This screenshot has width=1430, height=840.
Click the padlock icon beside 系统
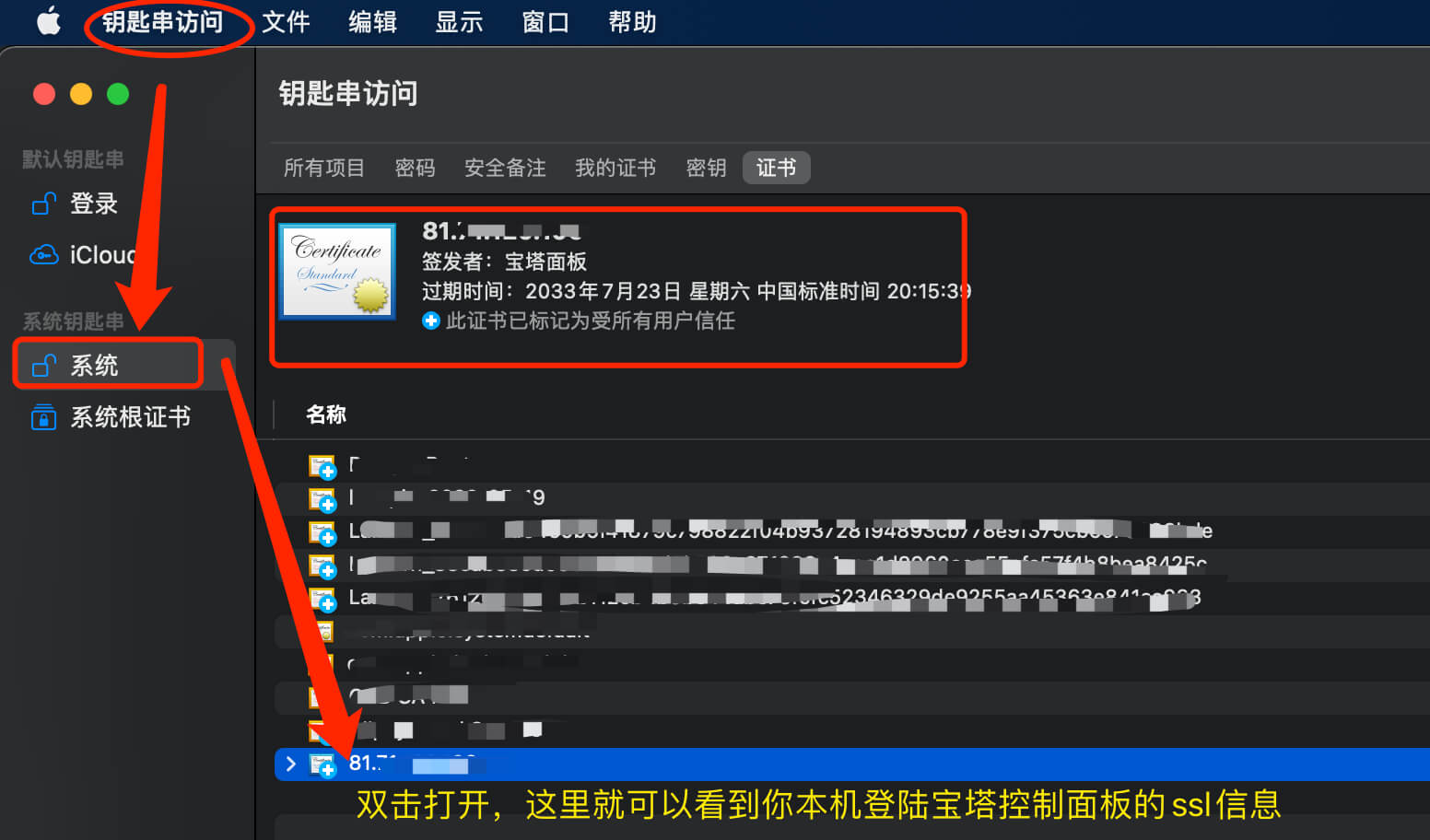point(44,365)
